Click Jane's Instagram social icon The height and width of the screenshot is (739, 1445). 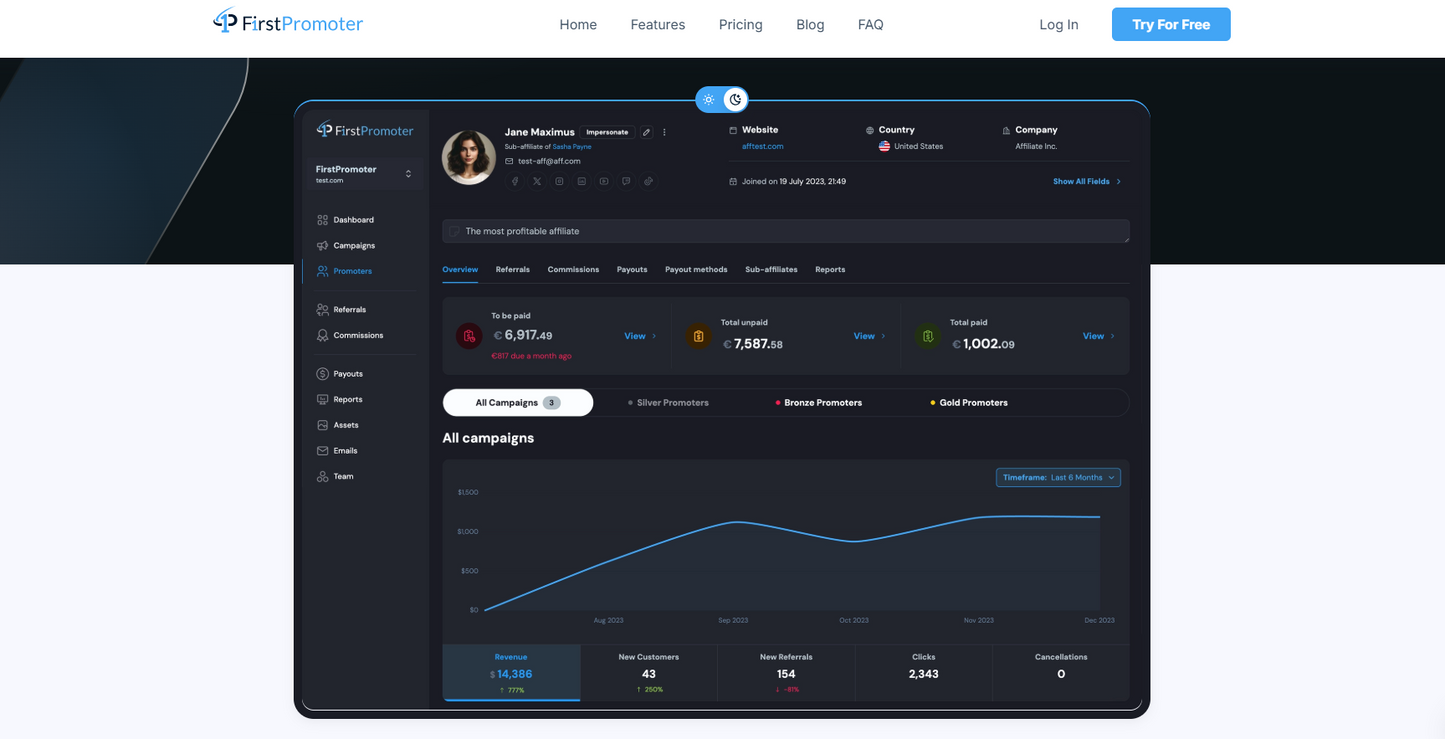point(559,181)
